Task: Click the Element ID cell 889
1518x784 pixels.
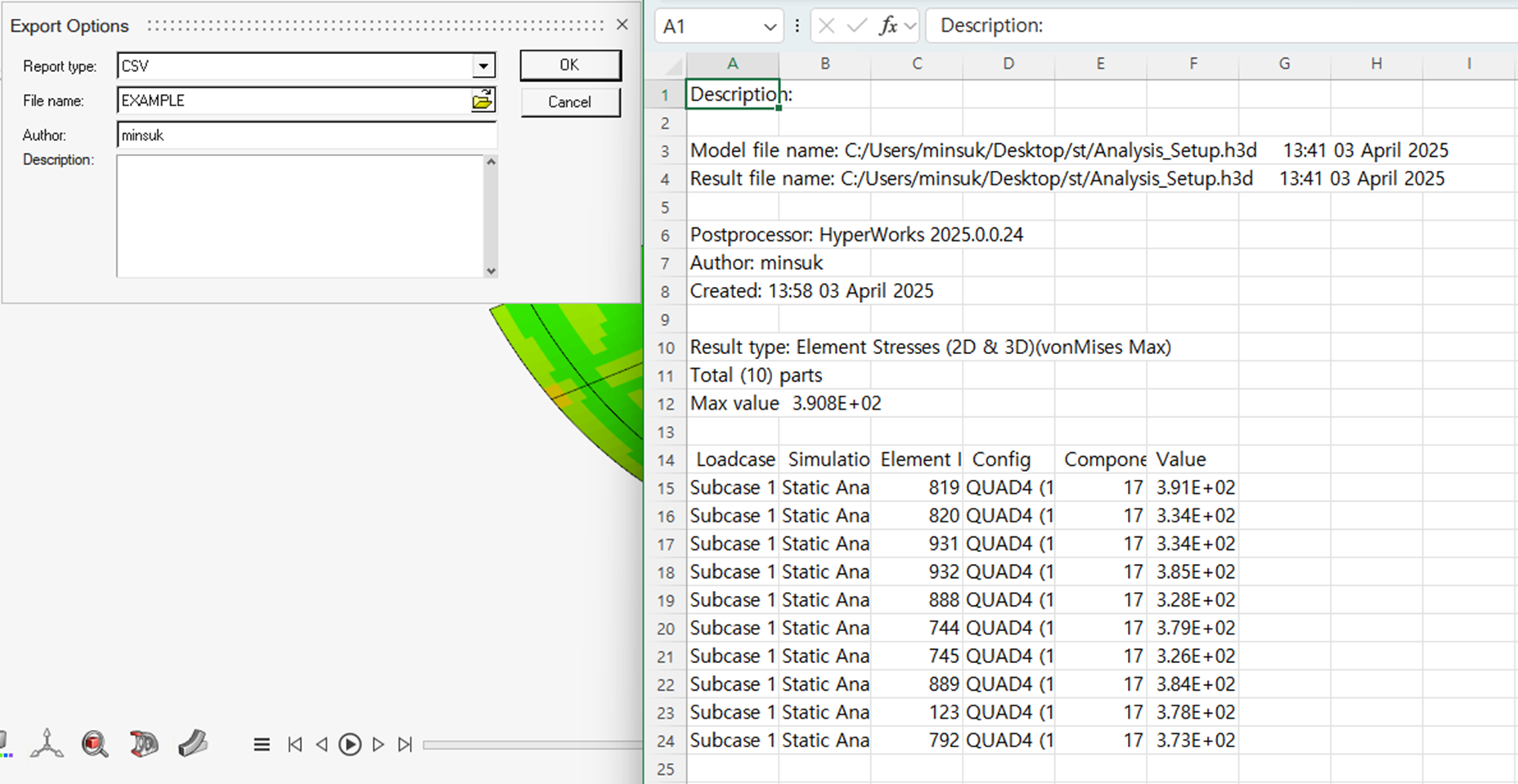Action: tap(917, 683)
